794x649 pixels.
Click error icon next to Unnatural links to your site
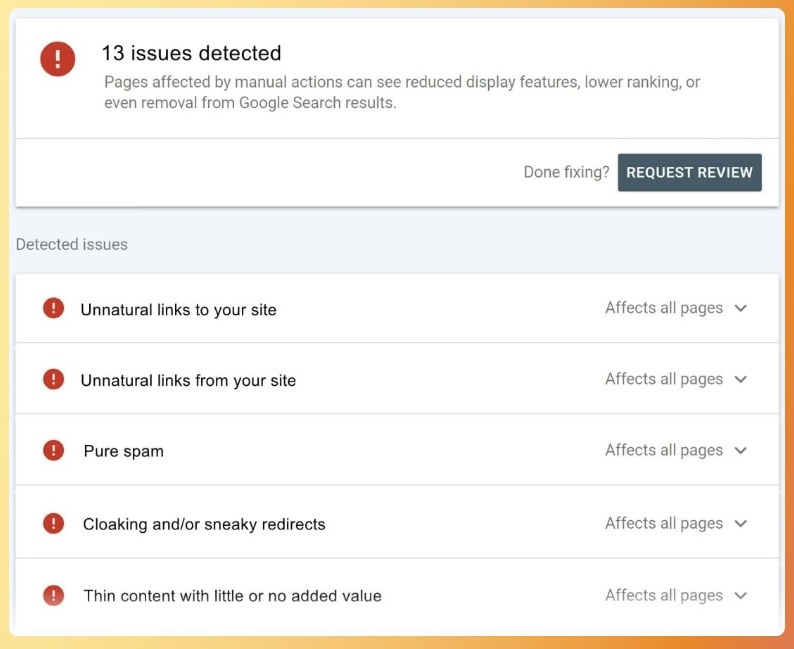(53, 308)
